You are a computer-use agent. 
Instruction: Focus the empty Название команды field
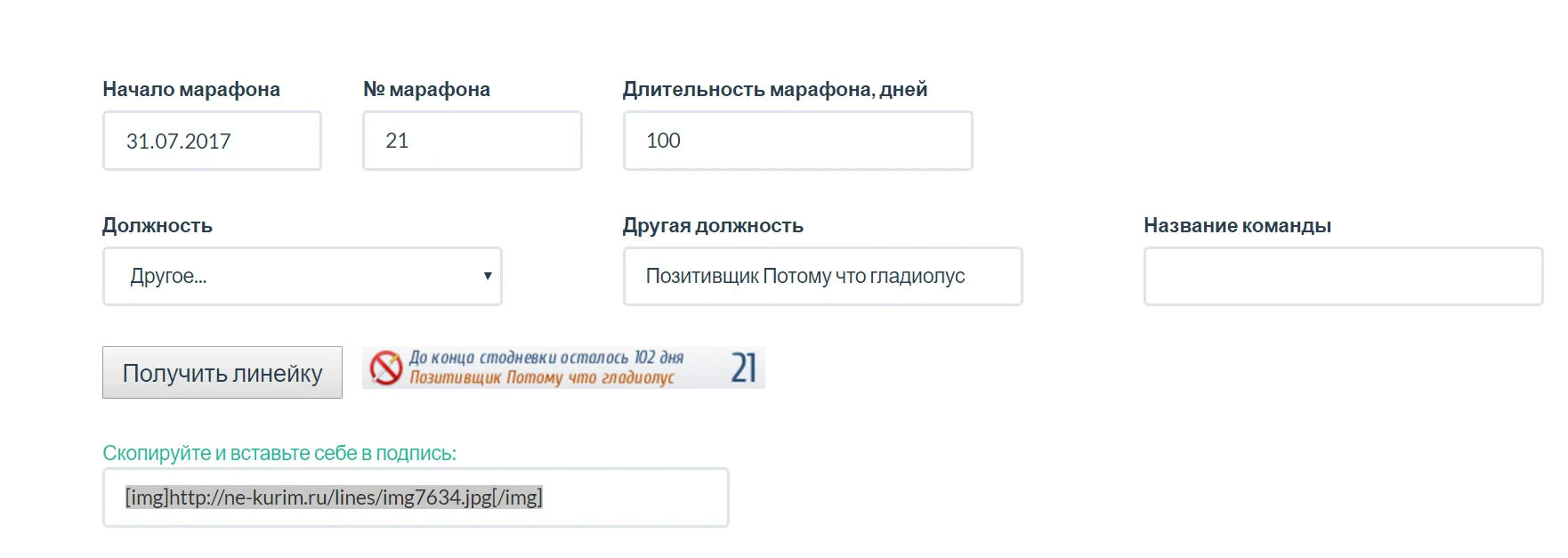click(x=1342, y=276)
